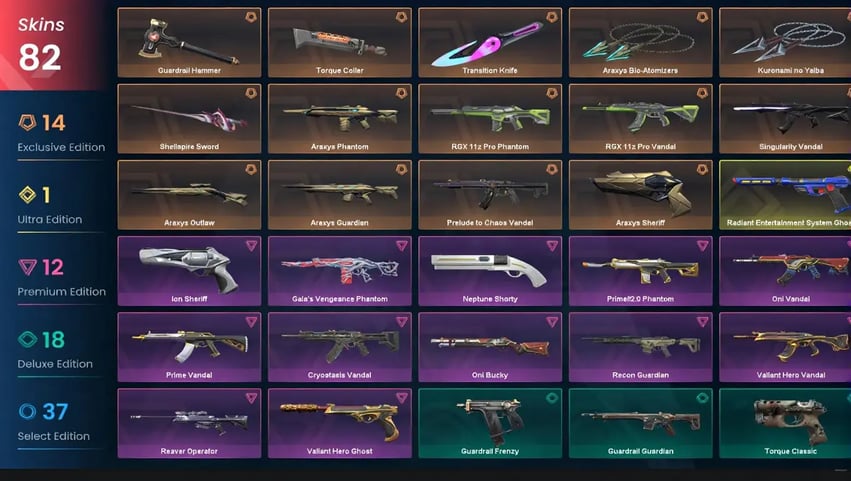The height and width of the screenshot is (481, 851).
Task: Select the Premium Edition filter label
Action: tap(61, 292)
